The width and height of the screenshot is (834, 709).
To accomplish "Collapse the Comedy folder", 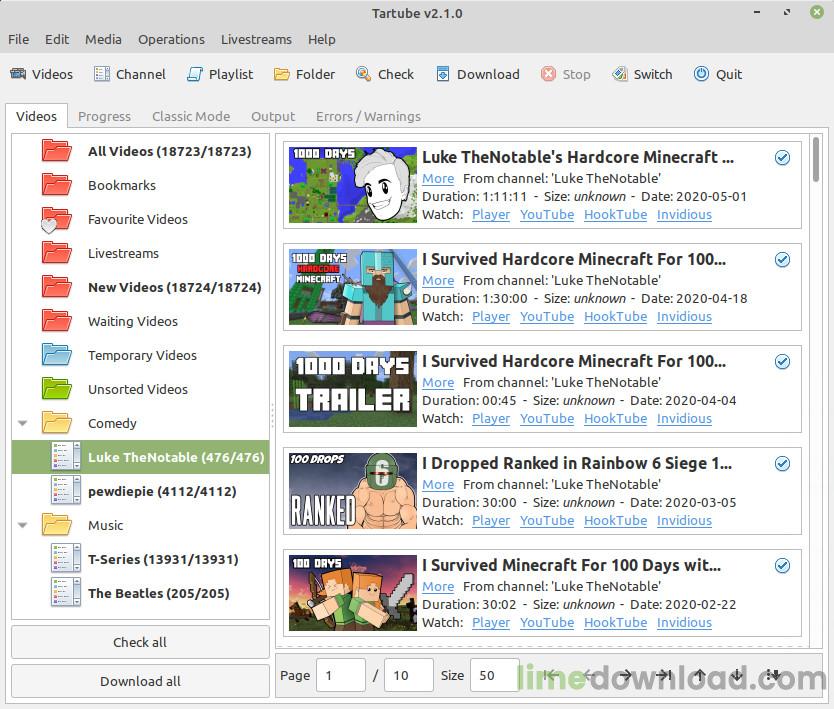I will pos(22,423).
